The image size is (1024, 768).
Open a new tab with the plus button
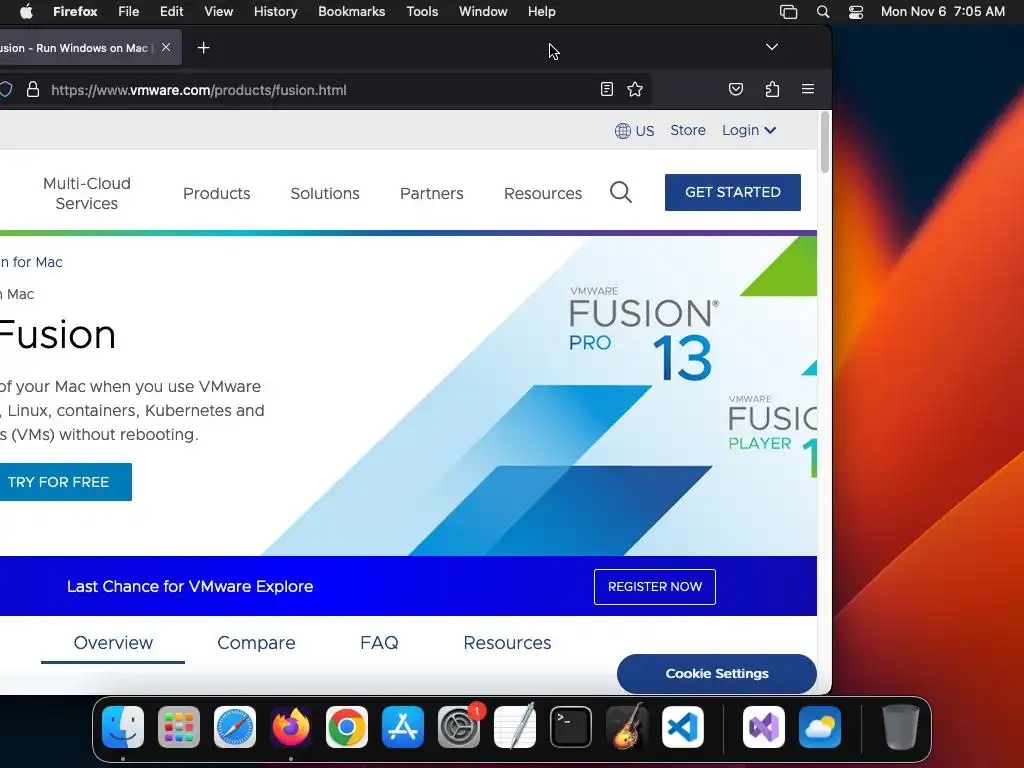click(x=203, y=48)
